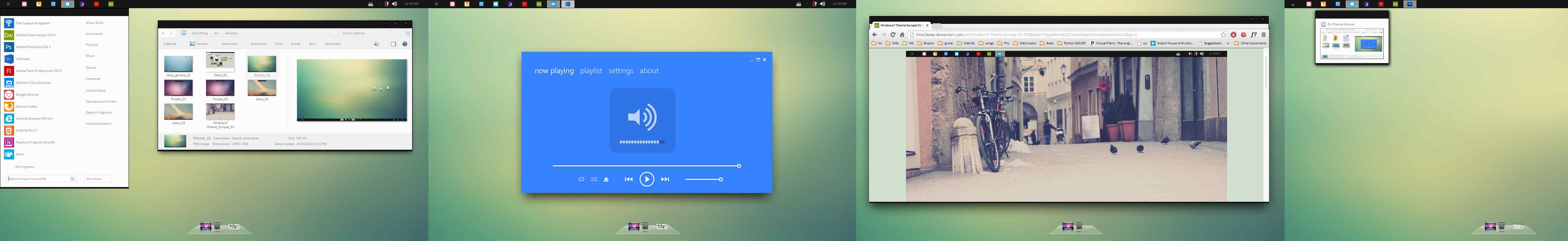
Task: Open the Python SOCKET bookmark folder
Action: [1071, 43]
